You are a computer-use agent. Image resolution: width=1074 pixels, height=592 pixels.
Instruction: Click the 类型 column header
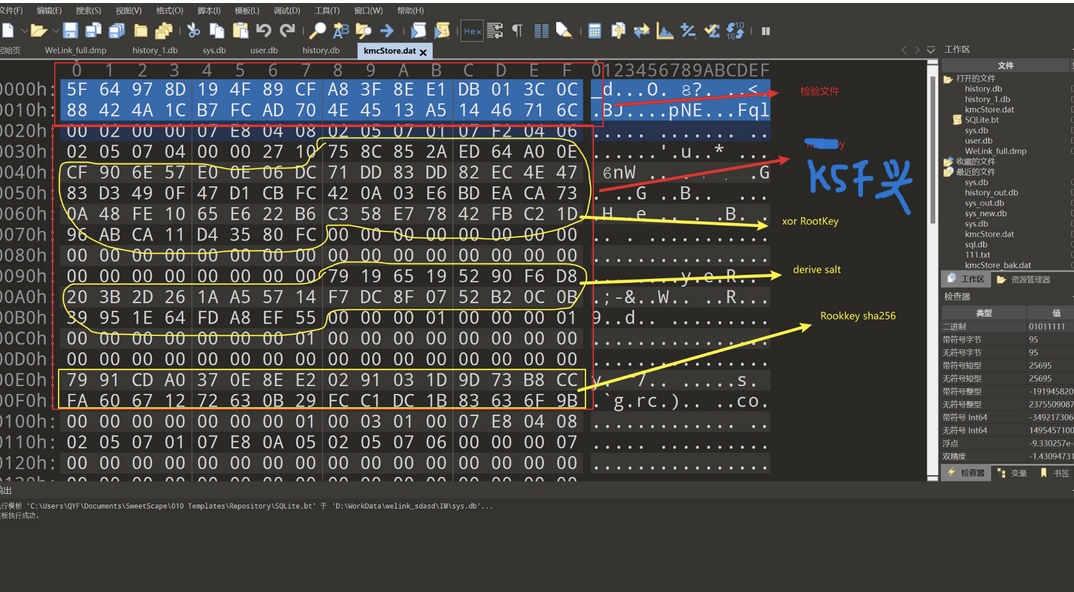984,312
